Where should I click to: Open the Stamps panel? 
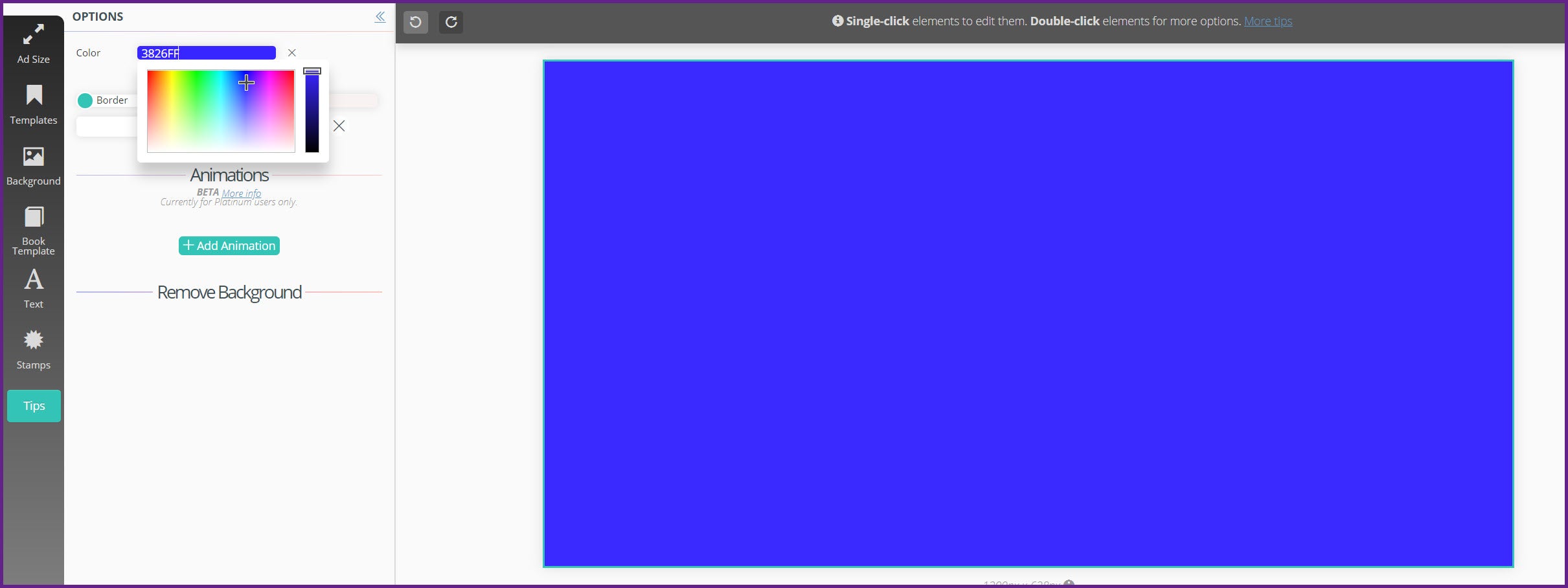click(x=33, y=350)
